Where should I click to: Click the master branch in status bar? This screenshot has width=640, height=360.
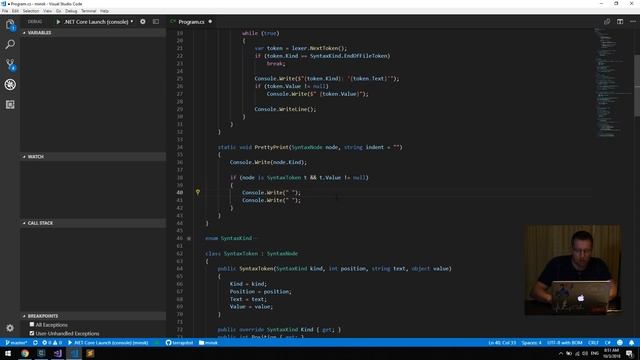pos(16,342)
